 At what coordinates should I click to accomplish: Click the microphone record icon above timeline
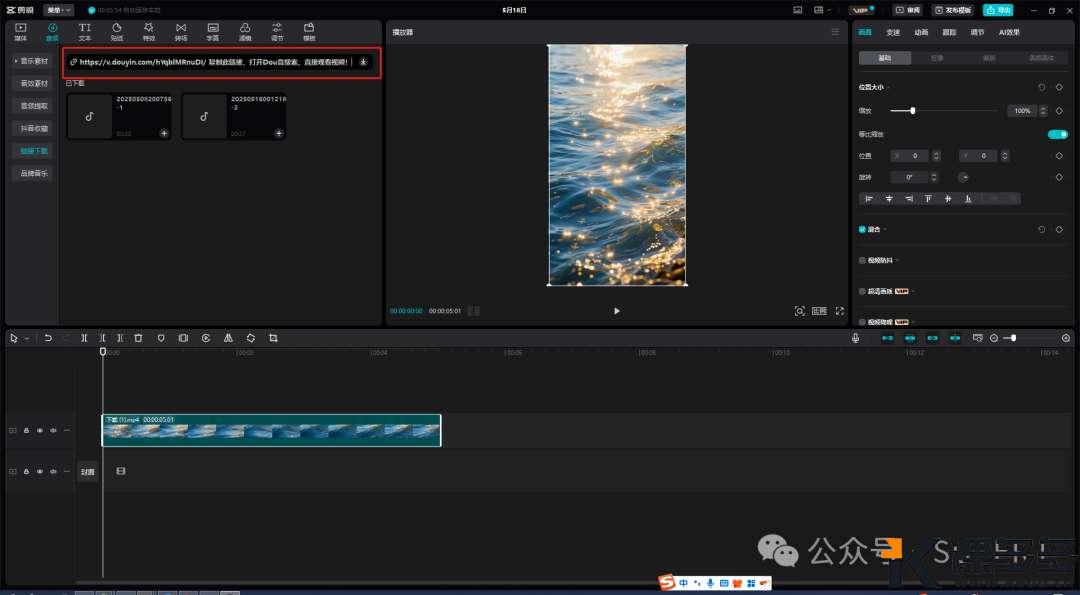(856, 338)
